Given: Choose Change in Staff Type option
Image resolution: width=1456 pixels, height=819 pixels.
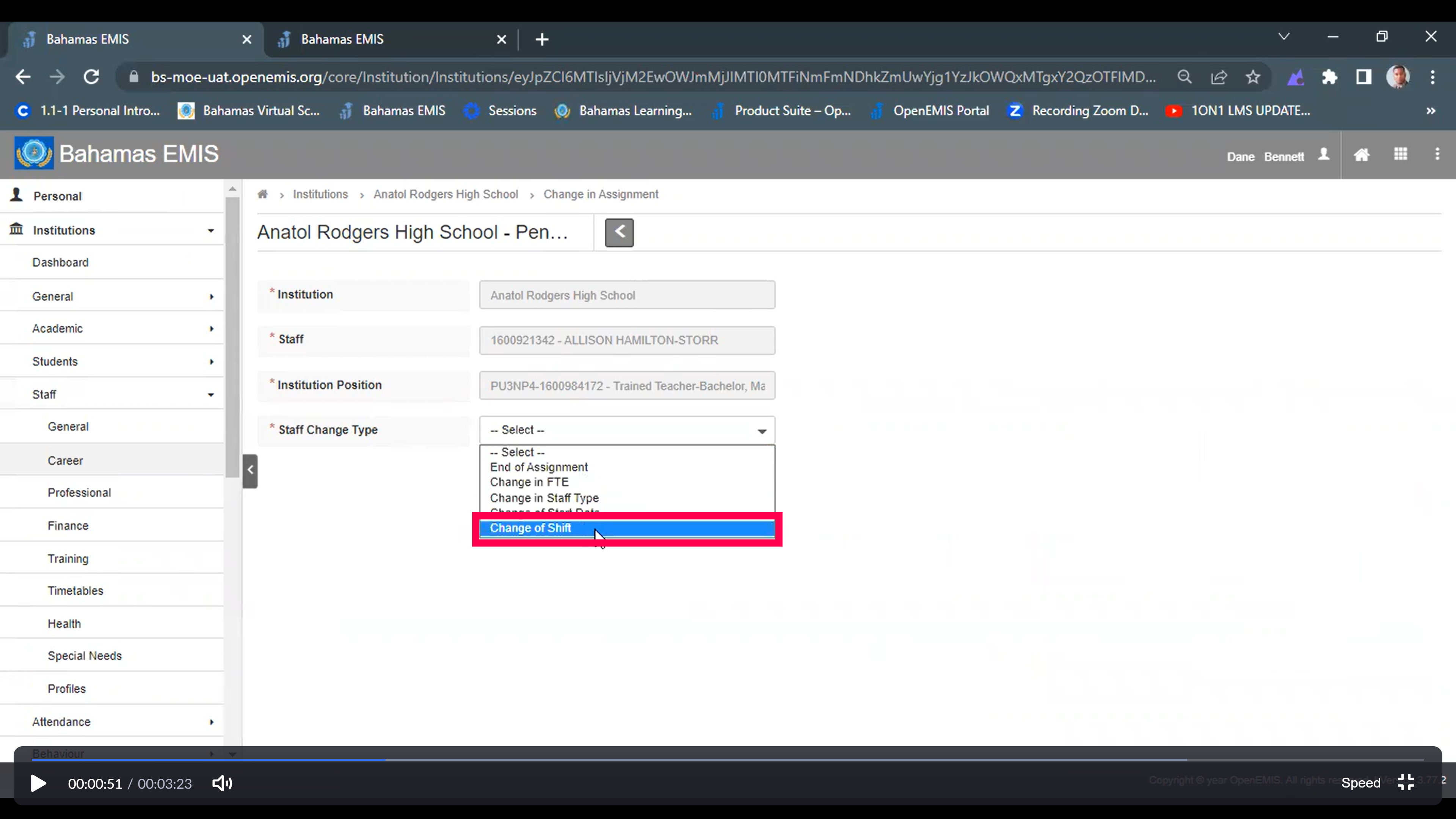Looking at the screenshot, I should coord(628,498).
